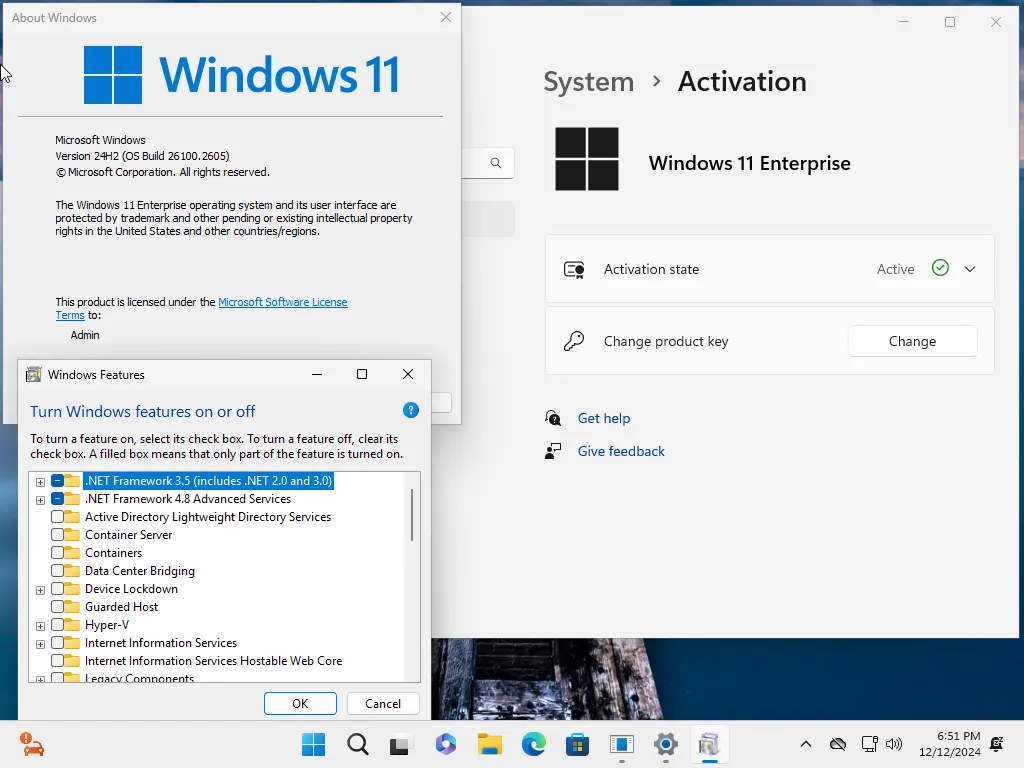The image size is (1024, 768).
Task: Select the Data Center Bridging label
Action: [x=140, y=571]
